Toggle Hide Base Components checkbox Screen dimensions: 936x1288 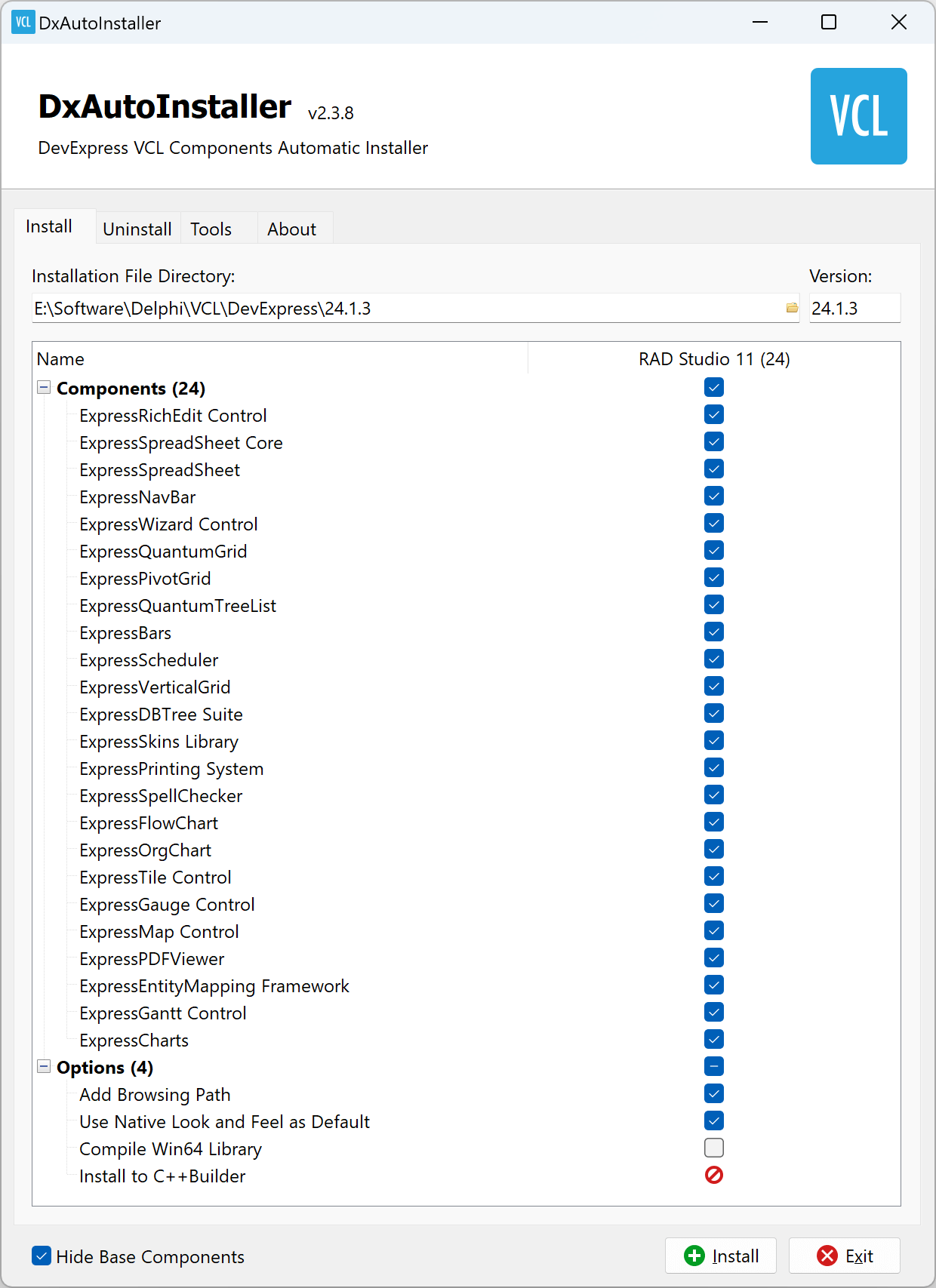coord(42,1256)
